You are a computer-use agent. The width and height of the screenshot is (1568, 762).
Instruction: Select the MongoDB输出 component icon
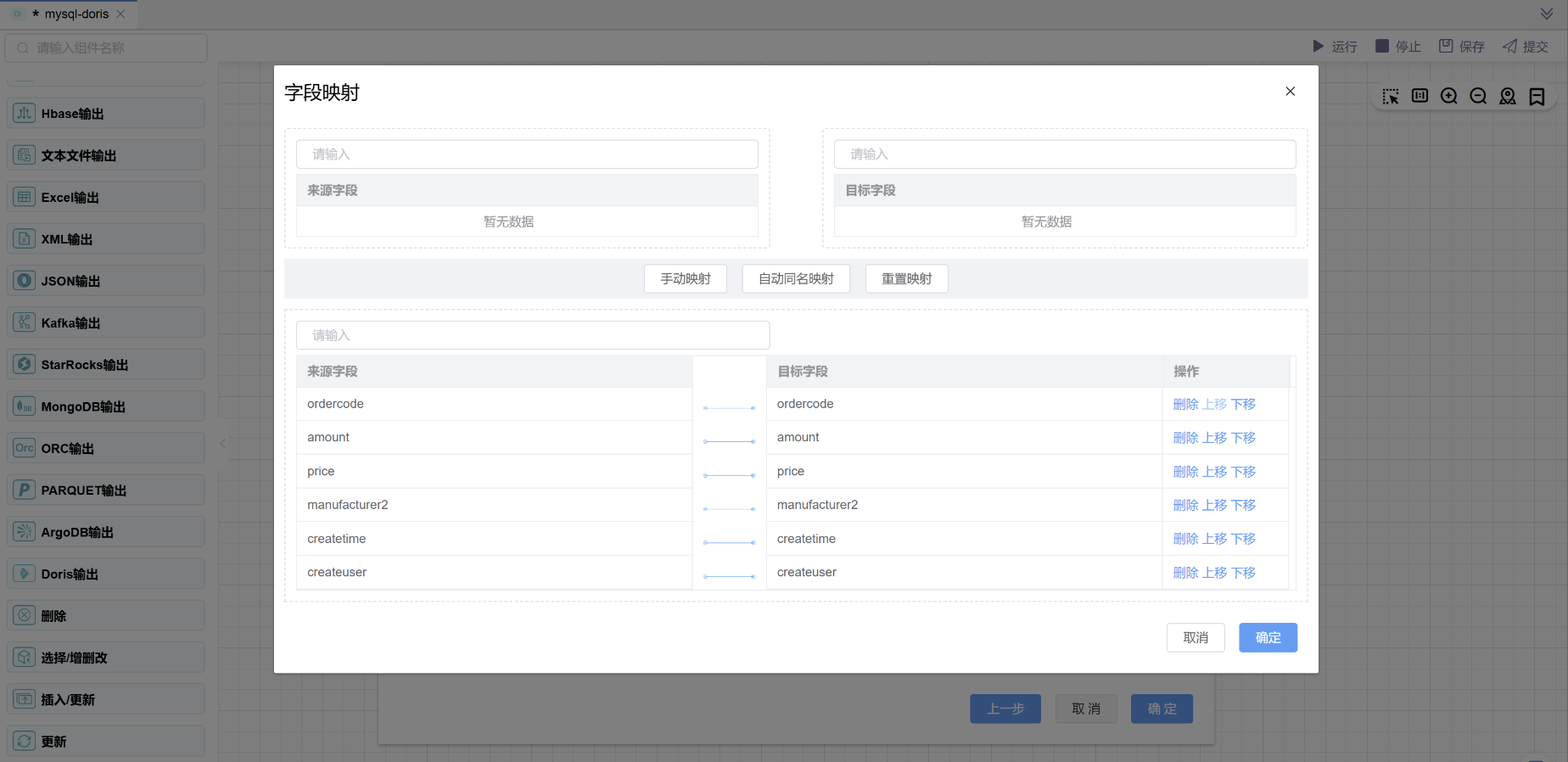(25, 406)
